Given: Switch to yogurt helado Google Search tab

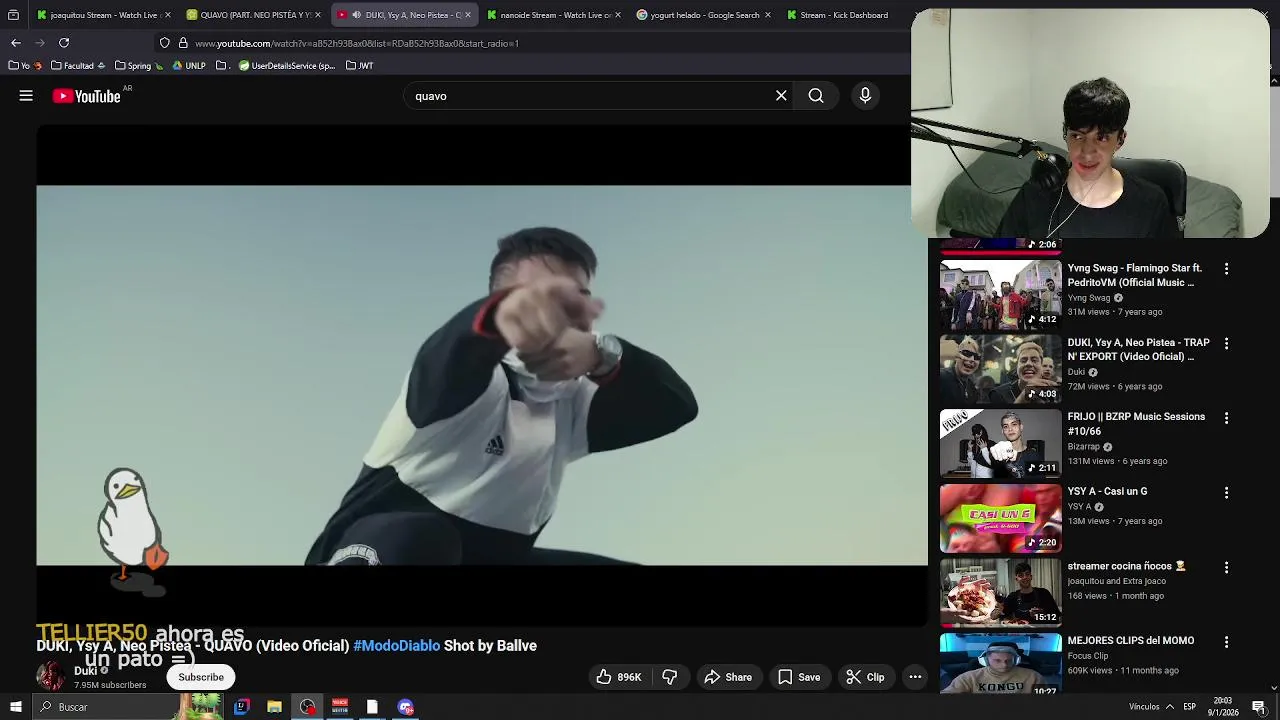Looking at the screenshot, I should [x=704, y=15].
